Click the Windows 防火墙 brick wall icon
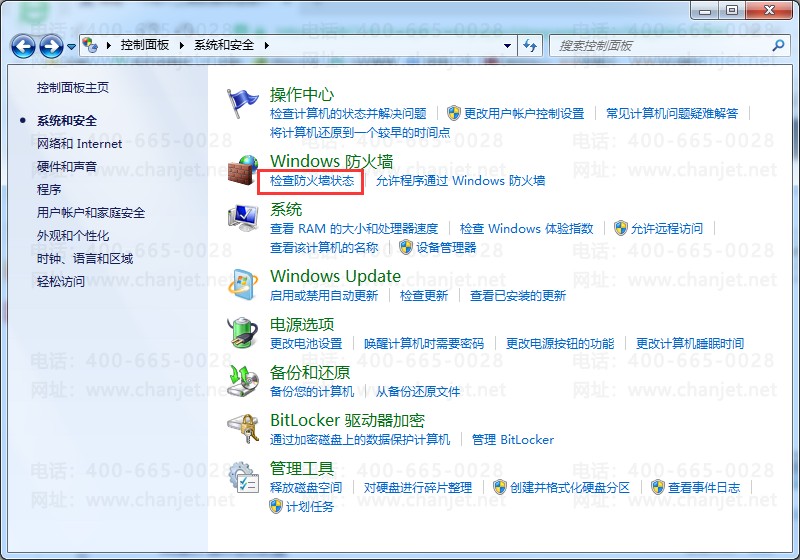800x560 pixels. [243, 171]
